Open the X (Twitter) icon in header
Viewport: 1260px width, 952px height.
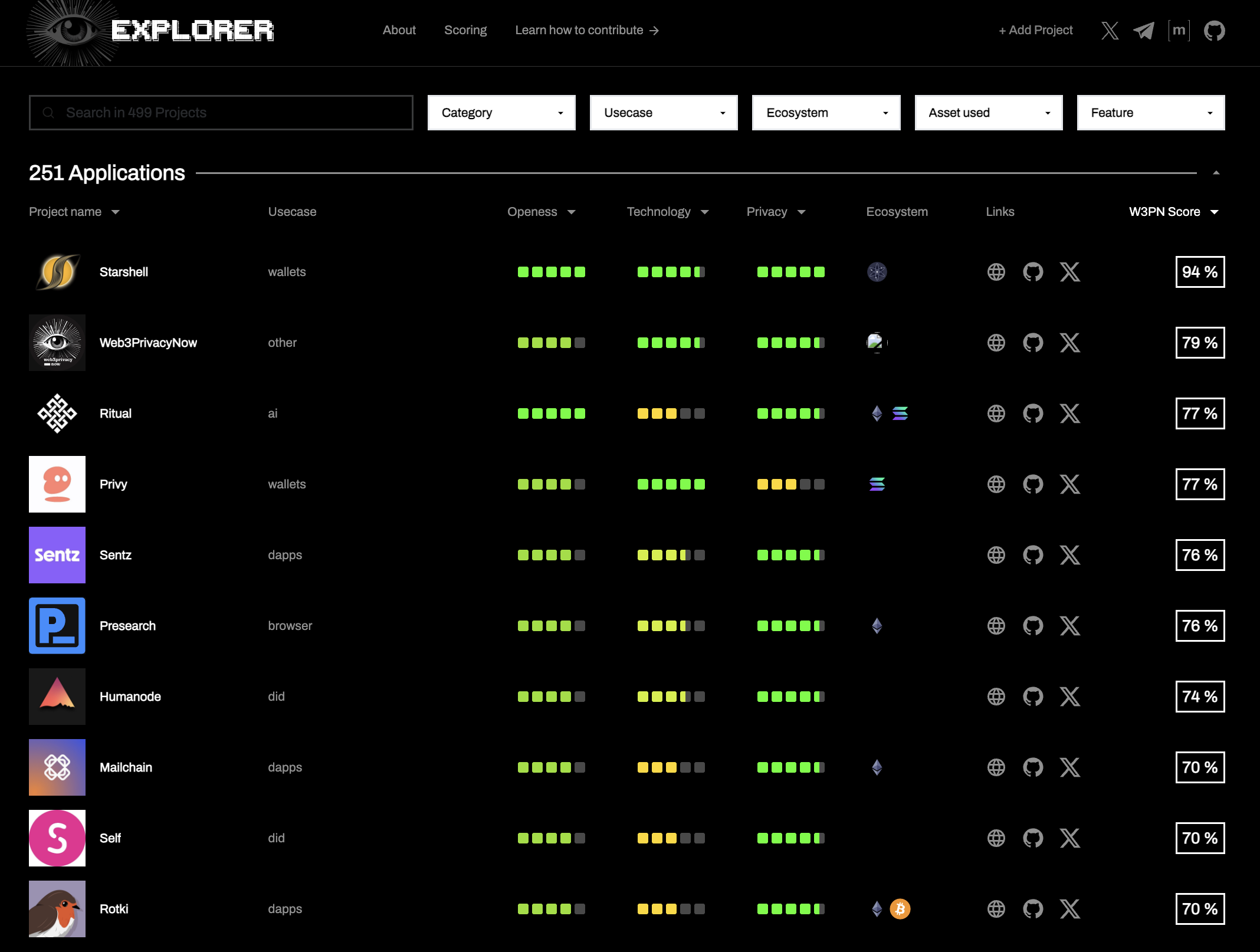pyautogui.click(x=1110, y=30)
